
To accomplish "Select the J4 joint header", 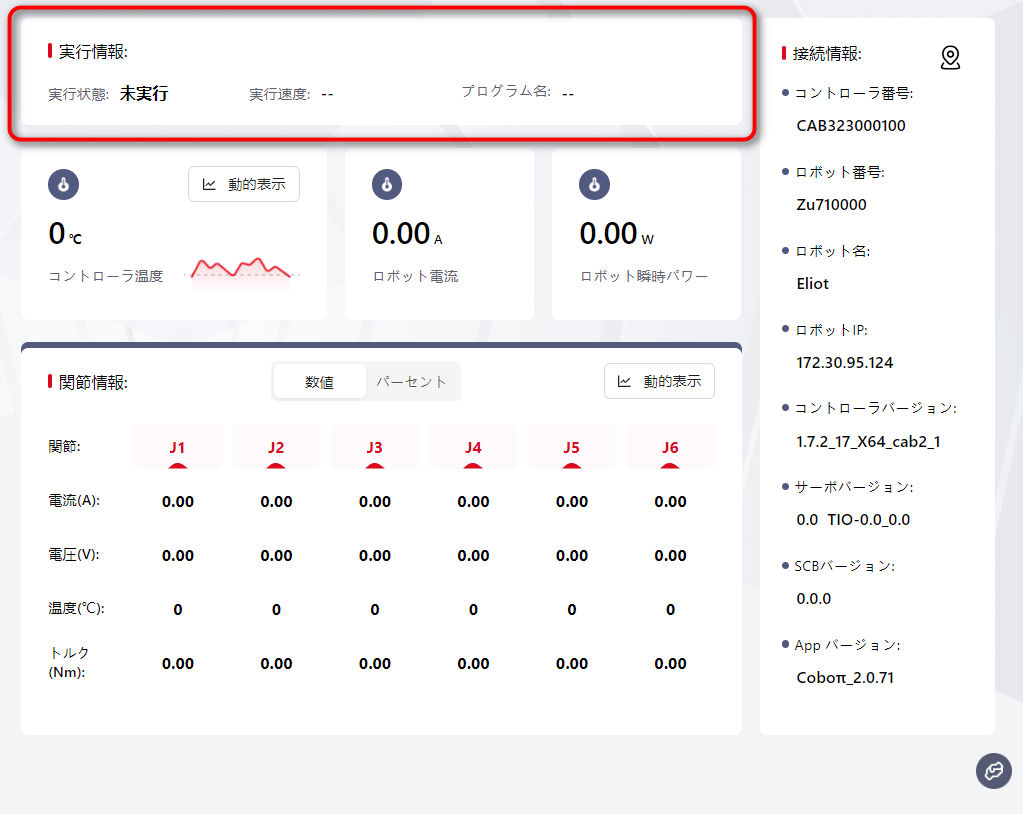I will tap(473, 447).
